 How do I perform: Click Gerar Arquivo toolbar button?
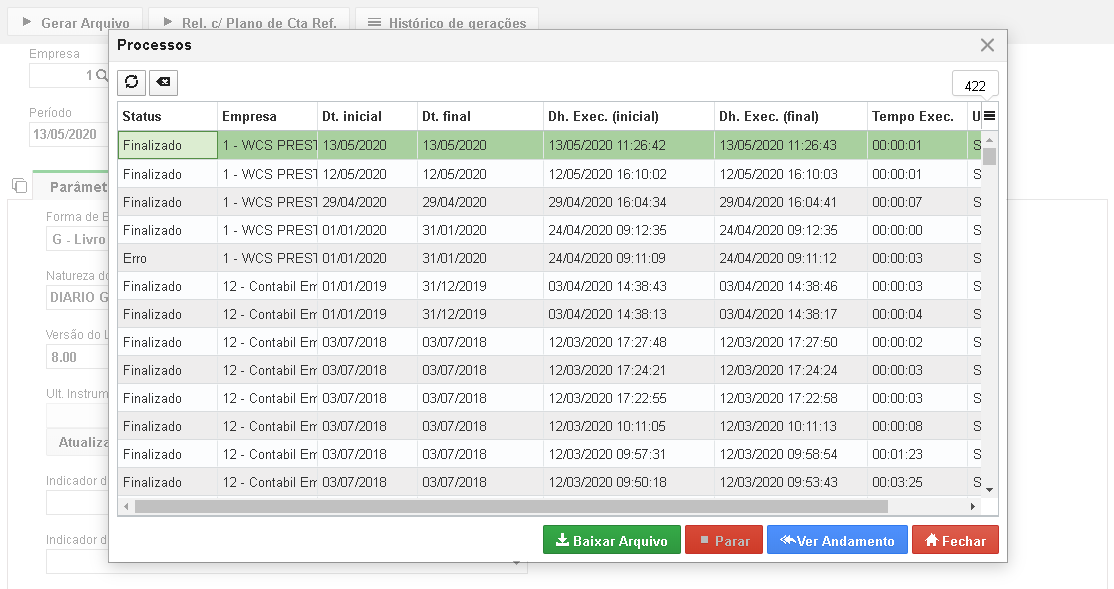75,22
